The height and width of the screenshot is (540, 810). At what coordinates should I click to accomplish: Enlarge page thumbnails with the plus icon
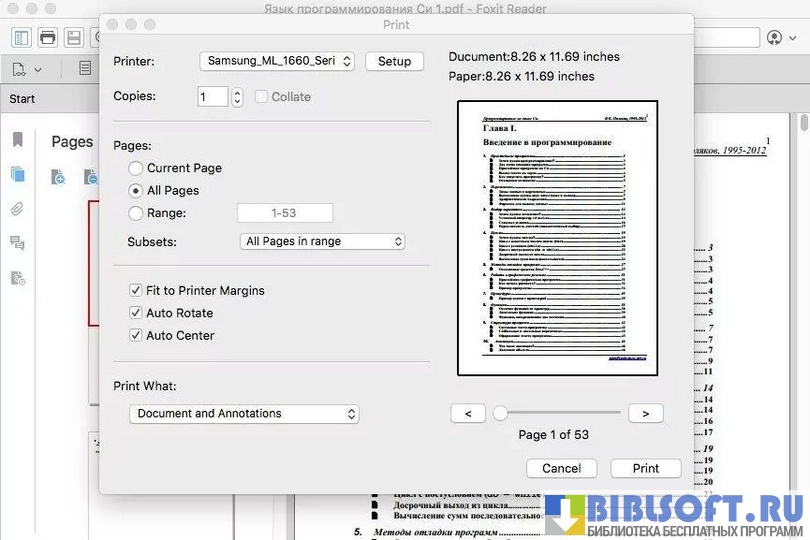tap(59, 178)
